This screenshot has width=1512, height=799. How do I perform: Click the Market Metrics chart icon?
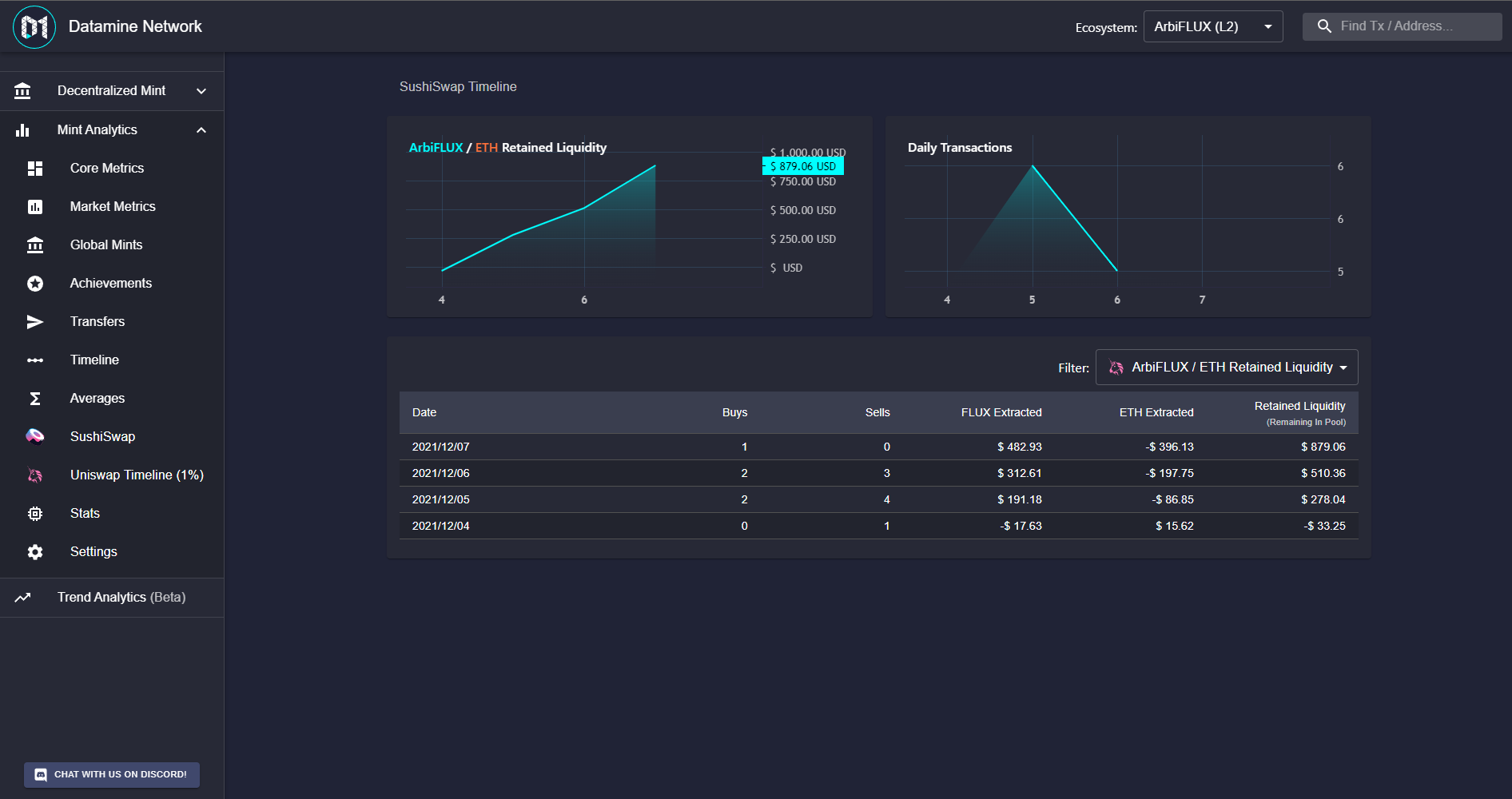click(35, 207)
